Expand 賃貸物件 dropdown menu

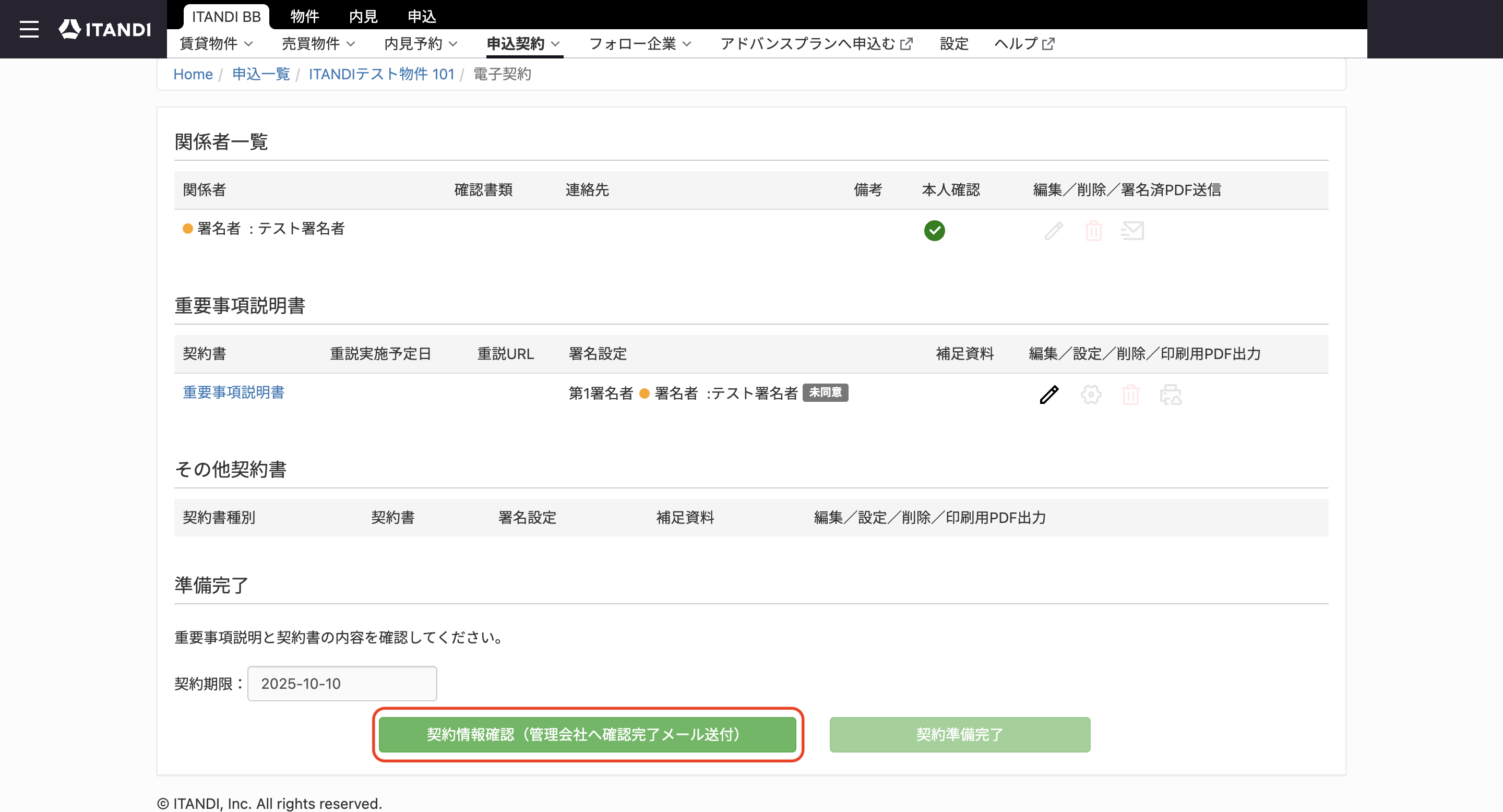[216, 44]
